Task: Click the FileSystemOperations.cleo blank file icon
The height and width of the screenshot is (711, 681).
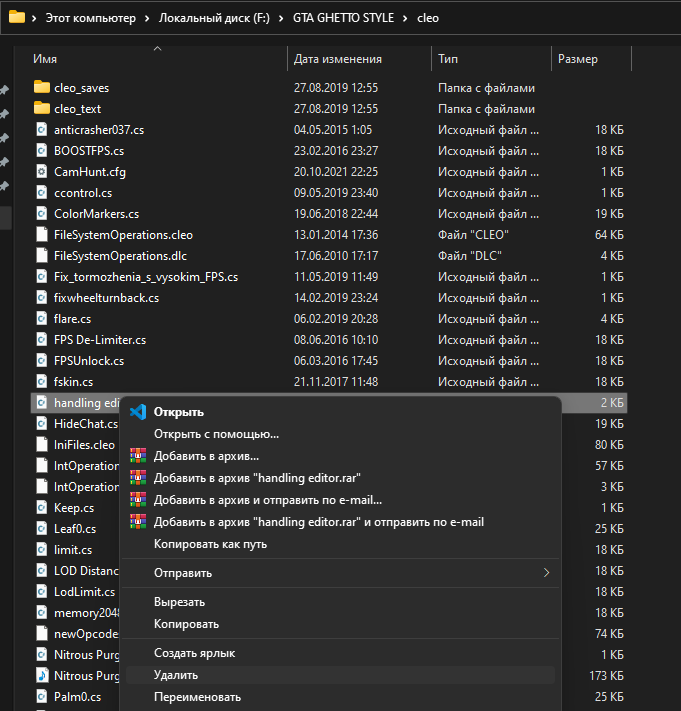Action: pyautogui.click(x=42, y=234)
